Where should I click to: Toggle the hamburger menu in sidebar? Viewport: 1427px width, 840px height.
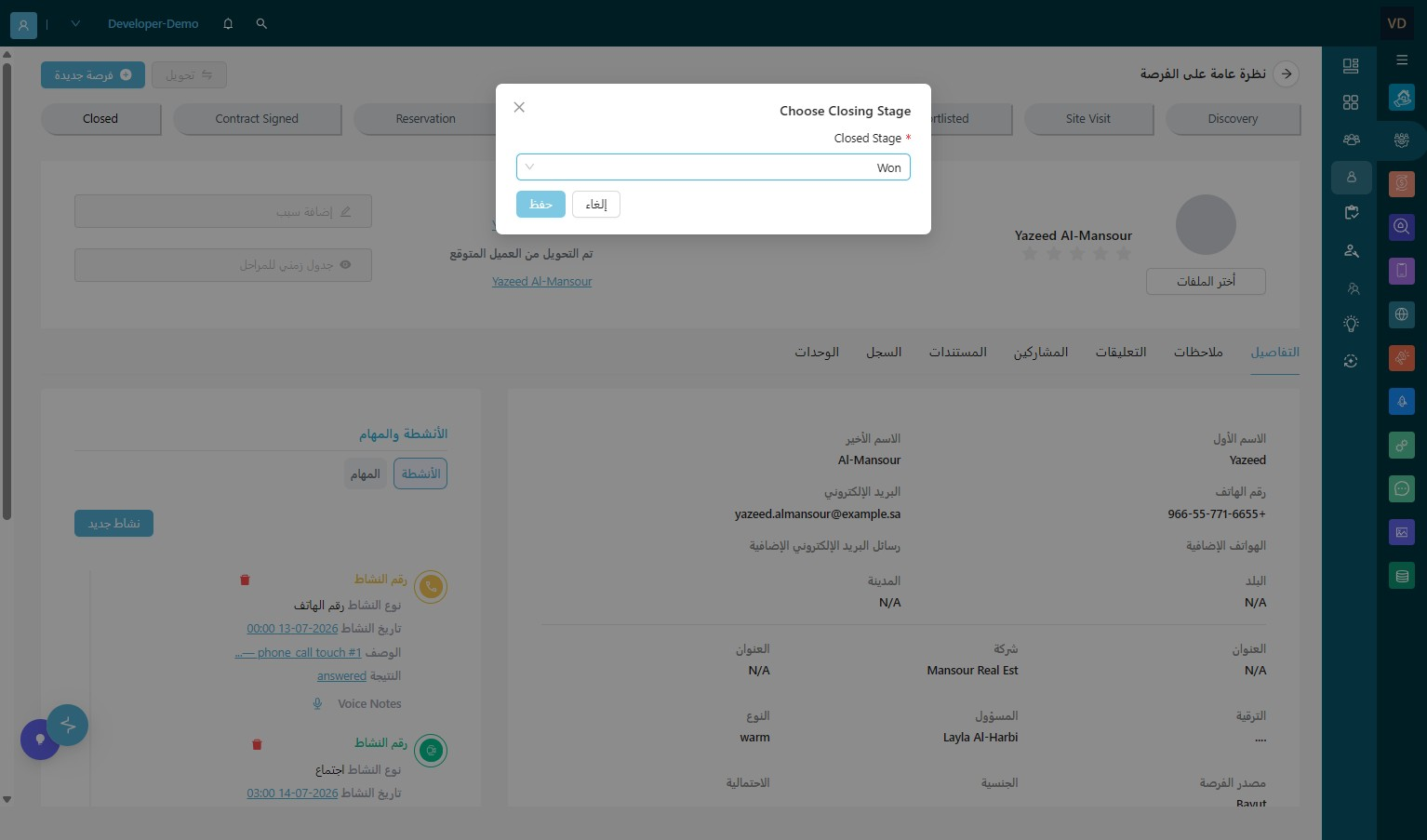click(1402, 60)
